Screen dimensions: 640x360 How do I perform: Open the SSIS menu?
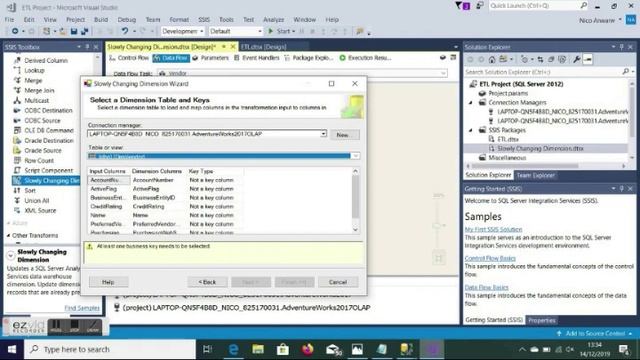(204, 20)
